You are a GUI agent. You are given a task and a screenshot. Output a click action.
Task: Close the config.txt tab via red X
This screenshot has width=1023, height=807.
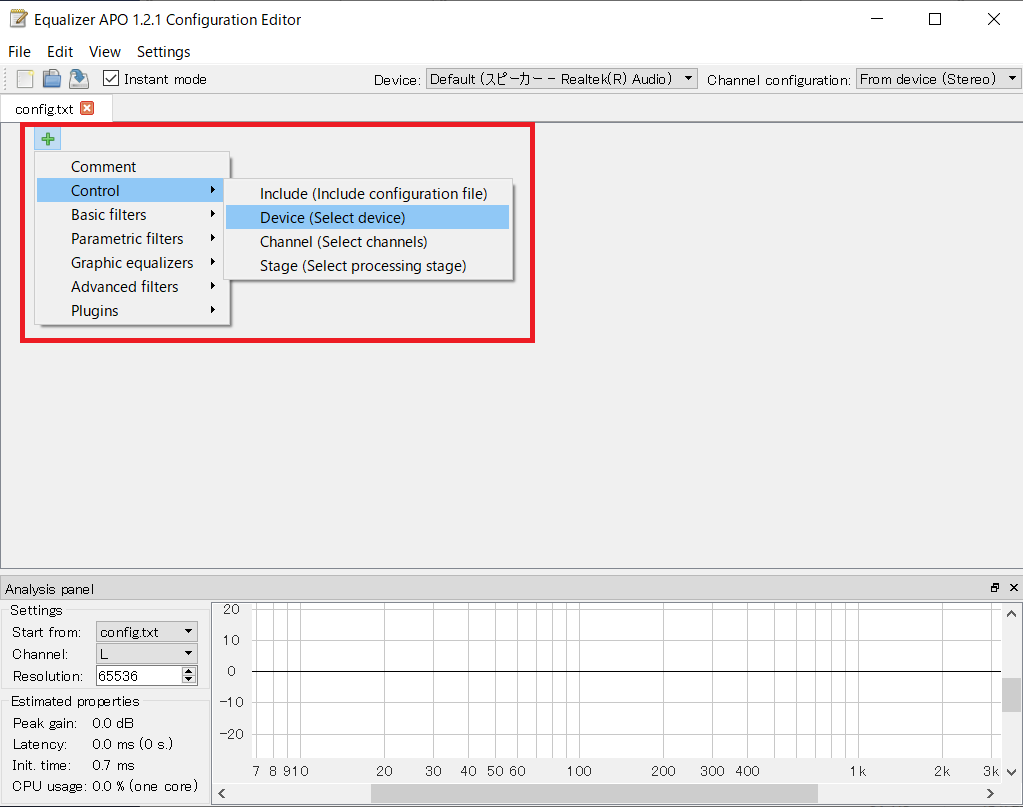click(x=87, y=108)
